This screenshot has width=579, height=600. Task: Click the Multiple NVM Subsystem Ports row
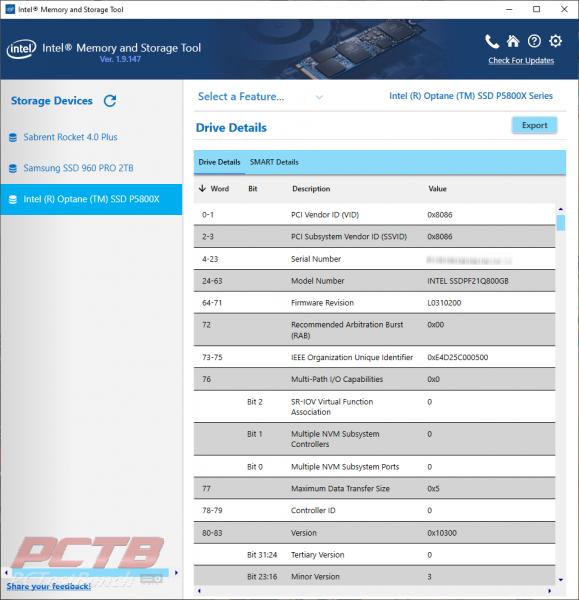click(374, 467)
